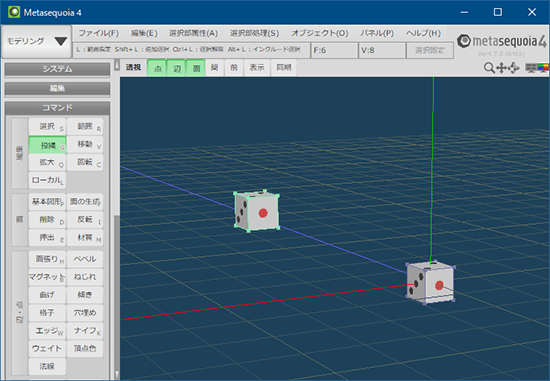Image resolution: width=550 pixels, height=381 pixels.
Task: Choose the 押出 (Extrude) command
Action: point(47,238)
